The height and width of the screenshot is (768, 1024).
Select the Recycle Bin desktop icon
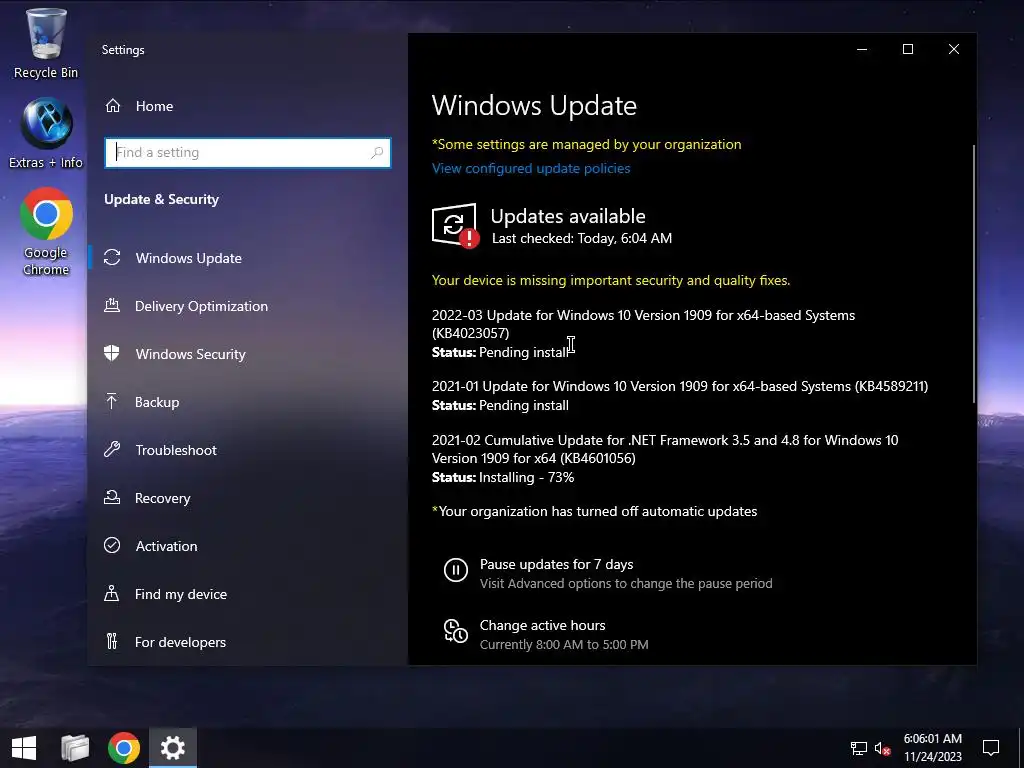click(46, 44)
